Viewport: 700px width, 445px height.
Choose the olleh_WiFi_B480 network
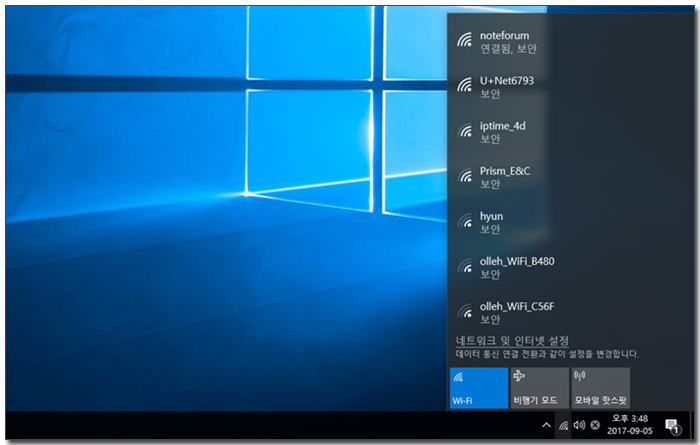pyautogui.click(x=540, y=267)
